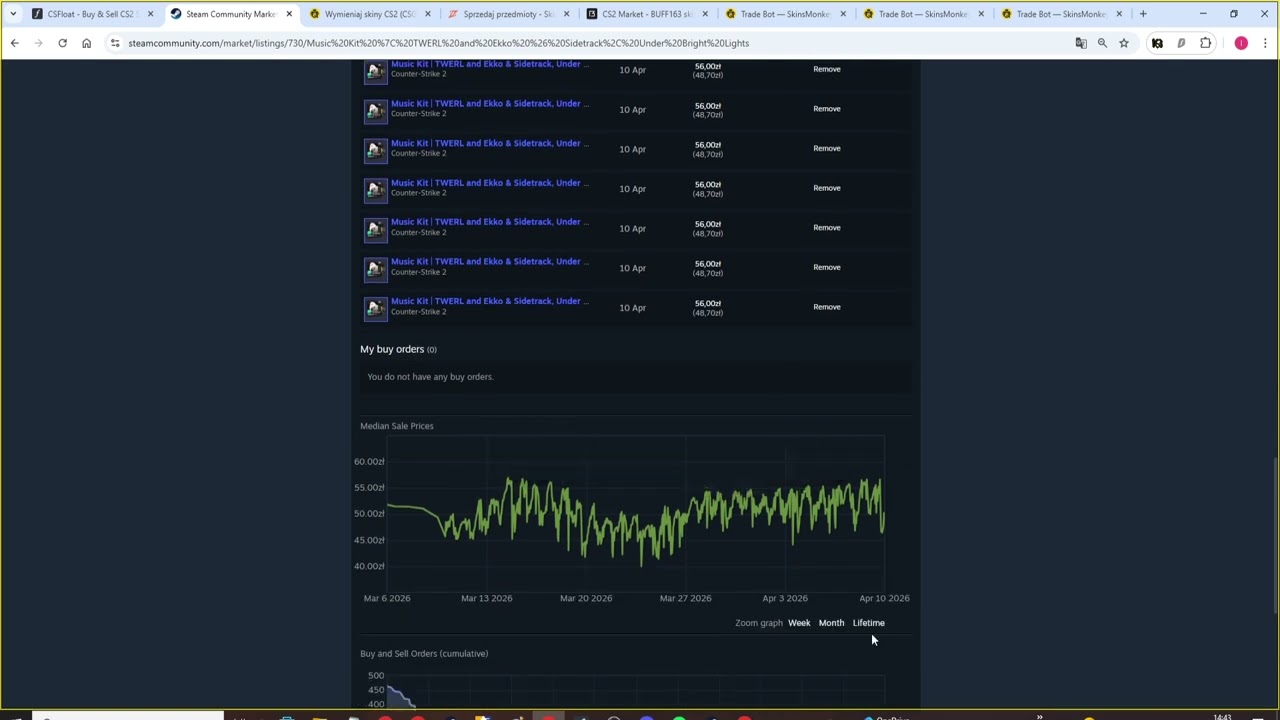Switch to the Sprzedaj przedmioty tab

point(506,14)
